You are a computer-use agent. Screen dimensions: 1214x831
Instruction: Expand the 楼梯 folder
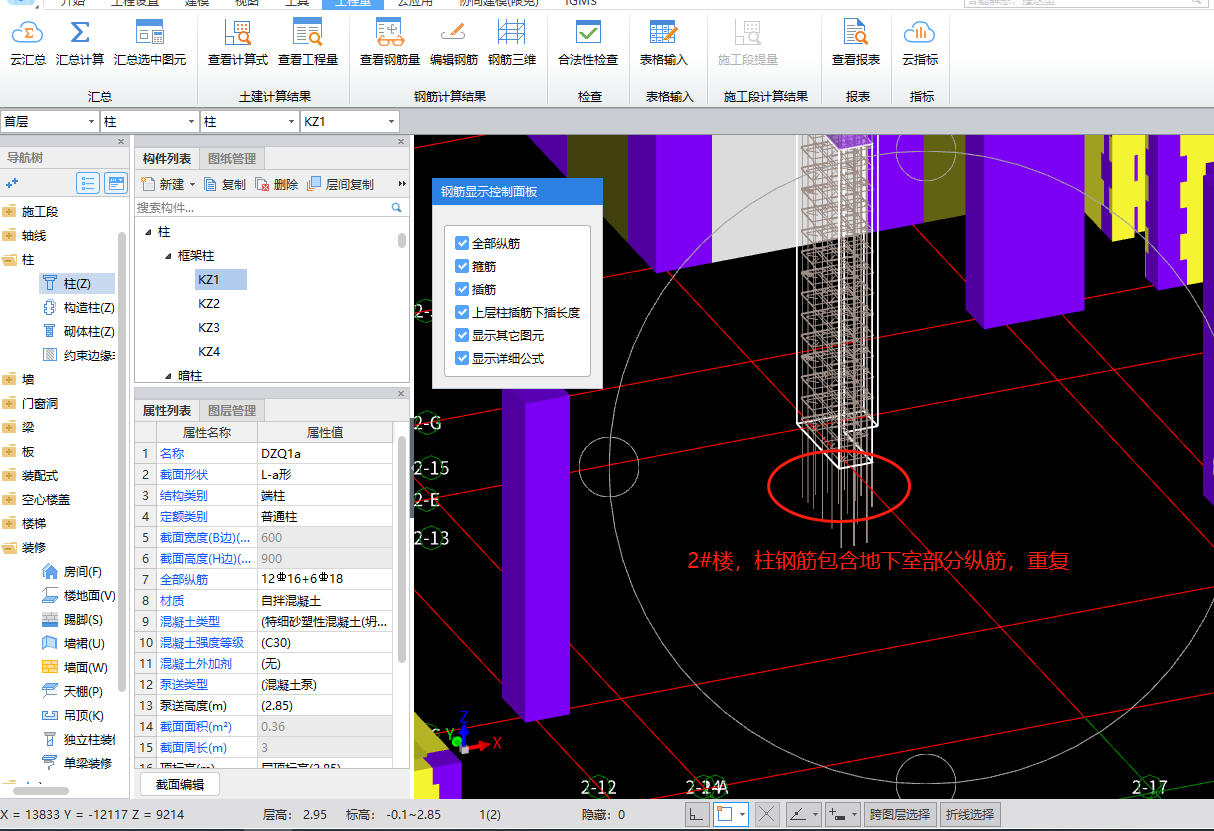[10, 524]
